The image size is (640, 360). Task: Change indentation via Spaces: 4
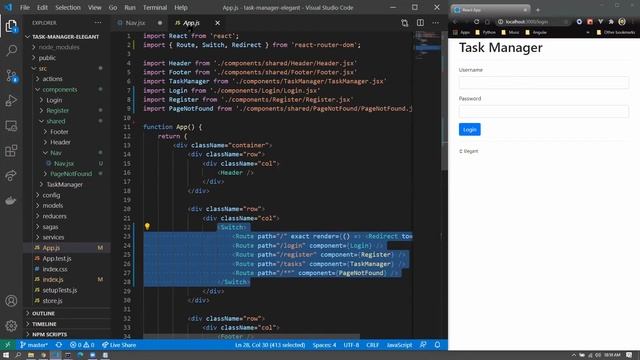click(324, 345)
